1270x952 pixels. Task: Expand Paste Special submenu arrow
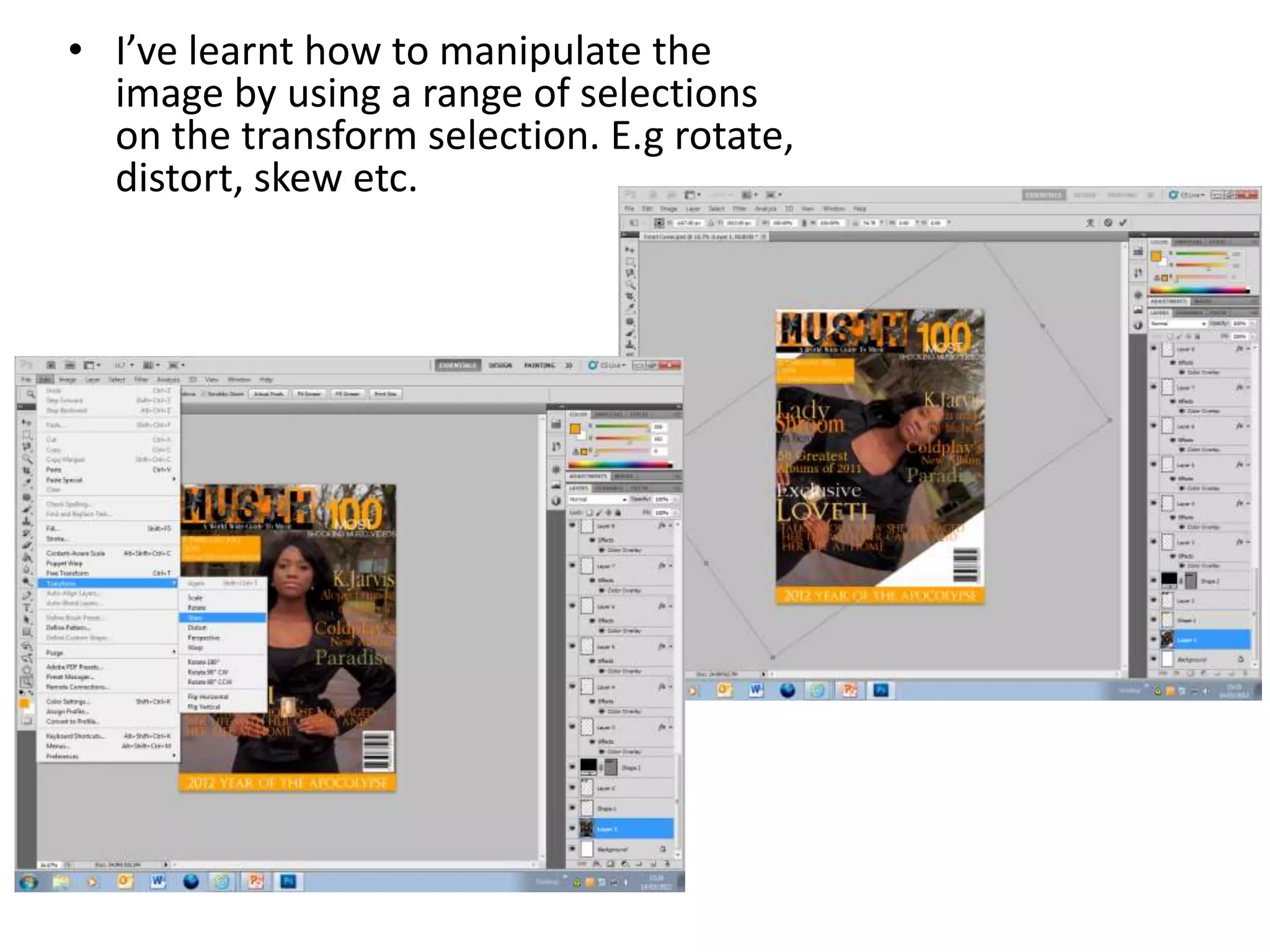173,479
